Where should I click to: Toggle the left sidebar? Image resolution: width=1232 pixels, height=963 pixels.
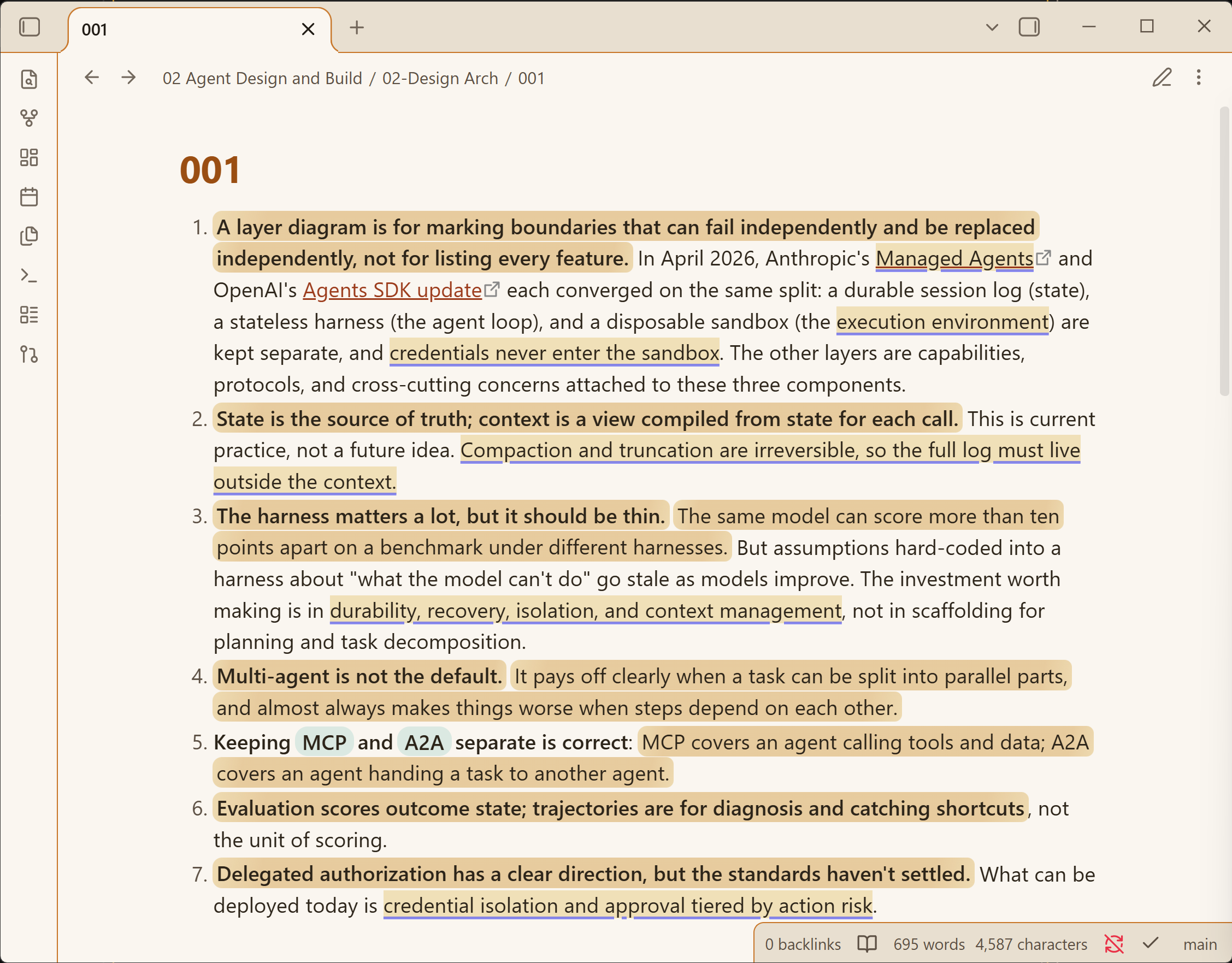tap(30, 27)
